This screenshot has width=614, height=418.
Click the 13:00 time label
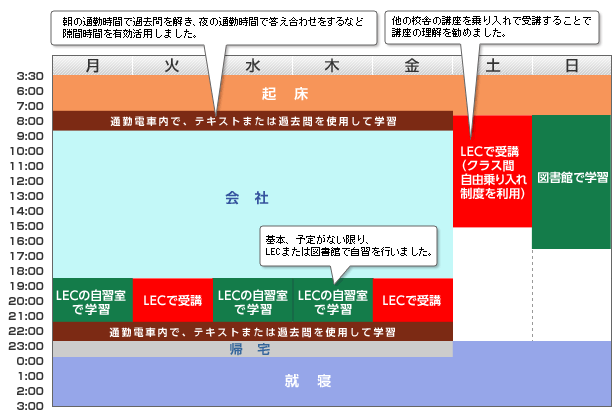click(x=27, y=196)
